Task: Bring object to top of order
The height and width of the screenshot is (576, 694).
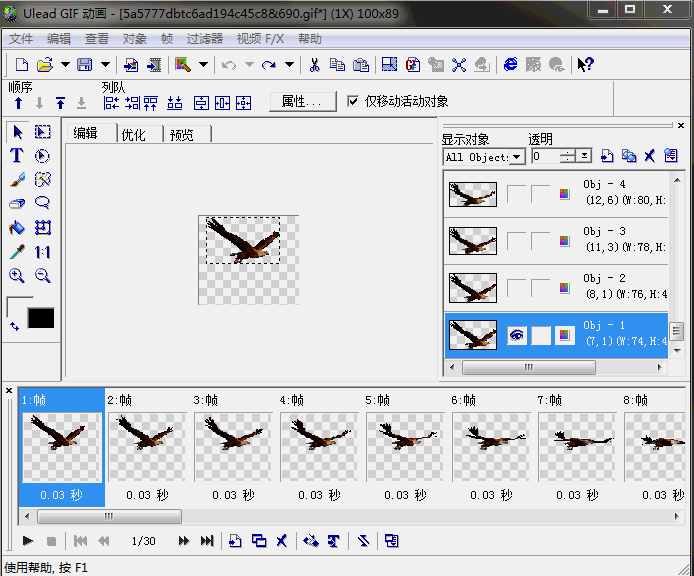Action: point(61,103)
